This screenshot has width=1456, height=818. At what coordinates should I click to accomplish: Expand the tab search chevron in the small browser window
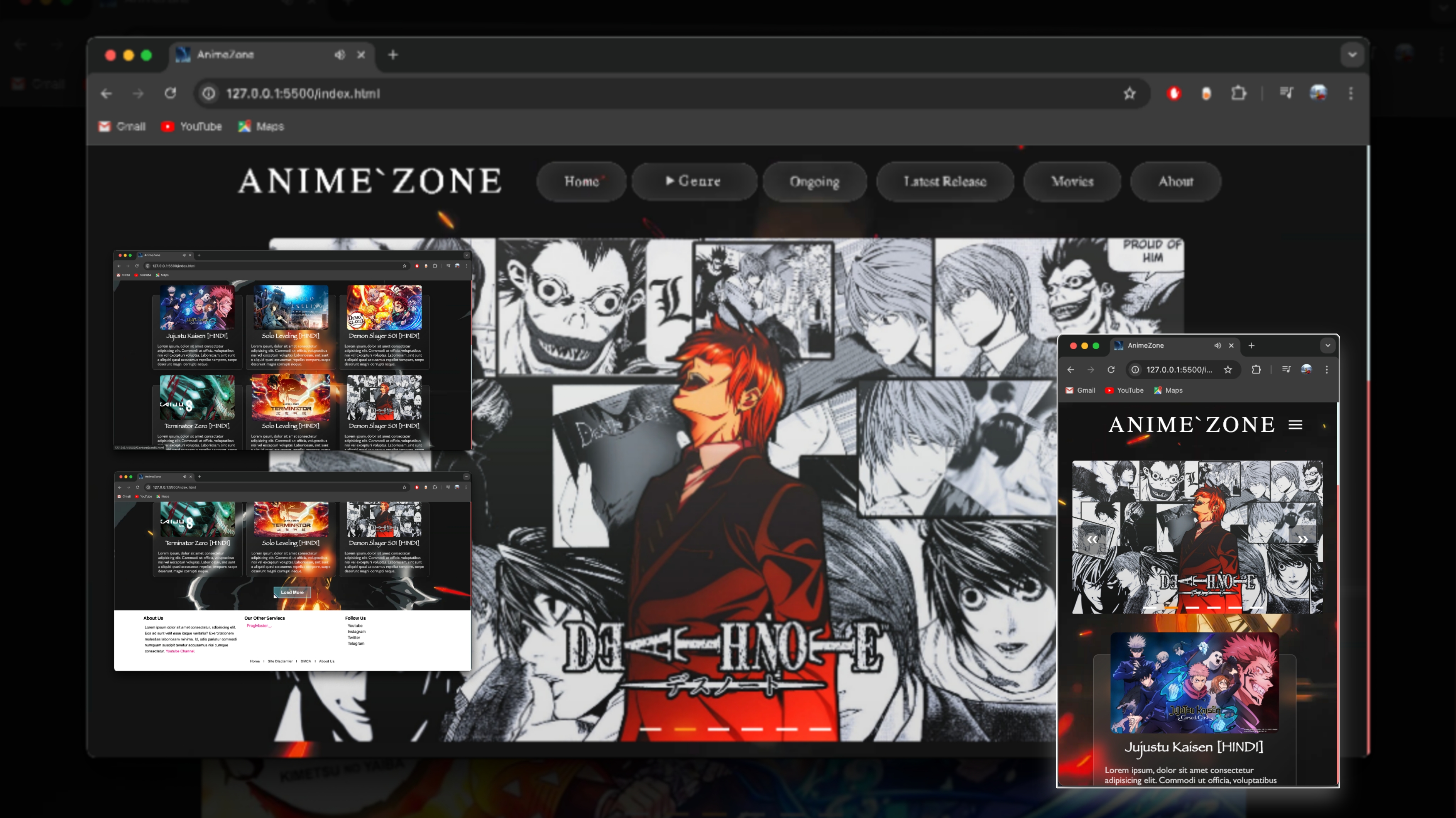[x=1328, y=345]
